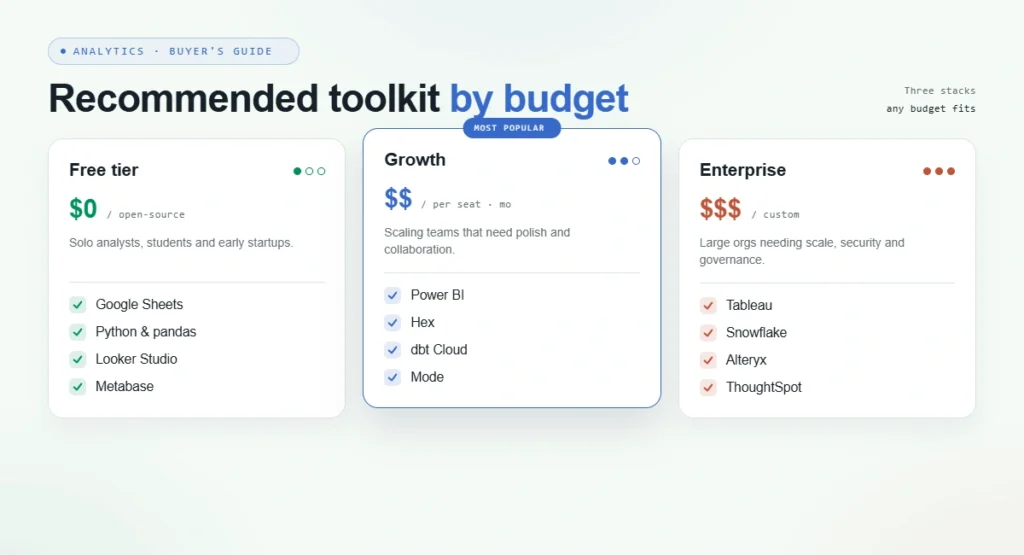The image size is (1024, 555).
Task: Toggle the Tableau checkmark
Action: click(708, 305)
